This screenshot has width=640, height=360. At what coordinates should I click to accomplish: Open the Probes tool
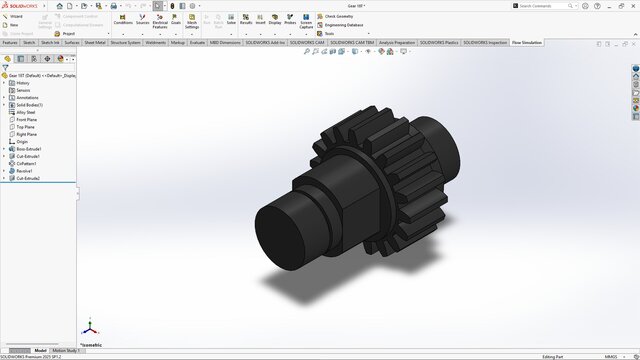pyautogui.click(x=290, y=20)
